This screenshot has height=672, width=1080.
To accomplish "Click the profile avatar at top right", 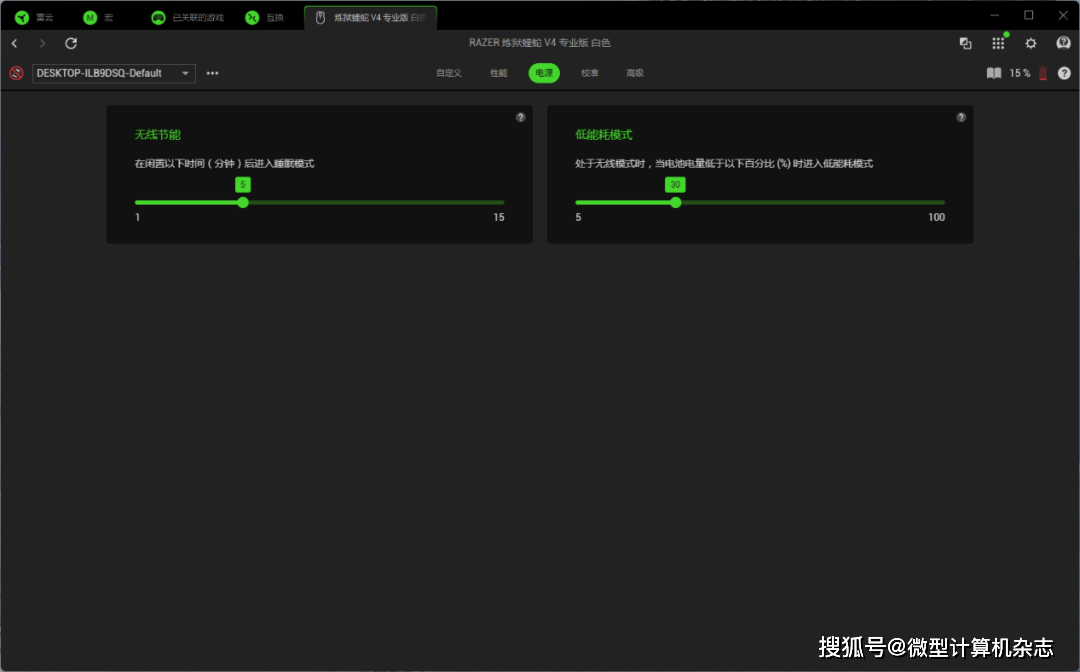I will pos(1062,43).
